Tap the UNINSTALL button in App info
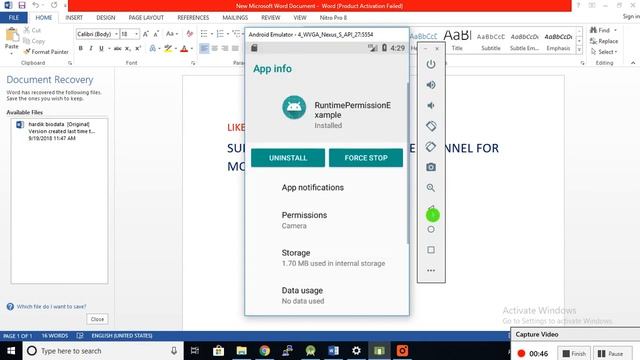Screen dimensions: 640x360 click(x=288, y=158)
